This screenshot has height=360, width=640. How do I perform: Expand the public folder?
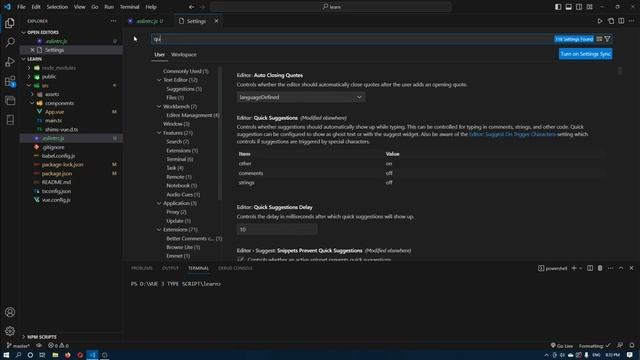[29, 77]
